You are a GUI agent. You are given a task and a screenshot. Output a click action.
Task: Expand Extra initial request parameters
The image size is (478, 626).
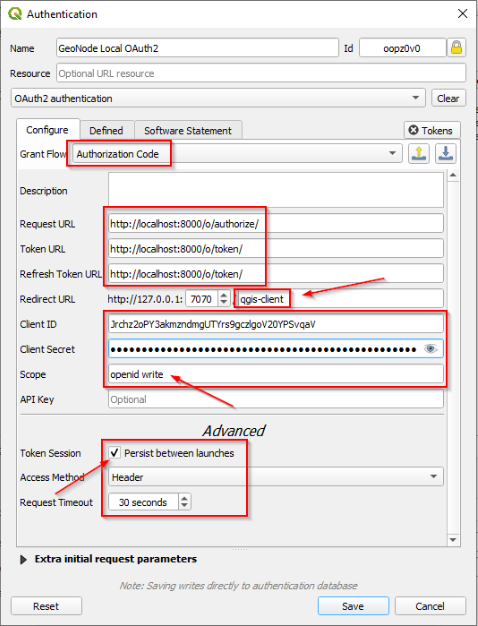click(x=24, y=559)
